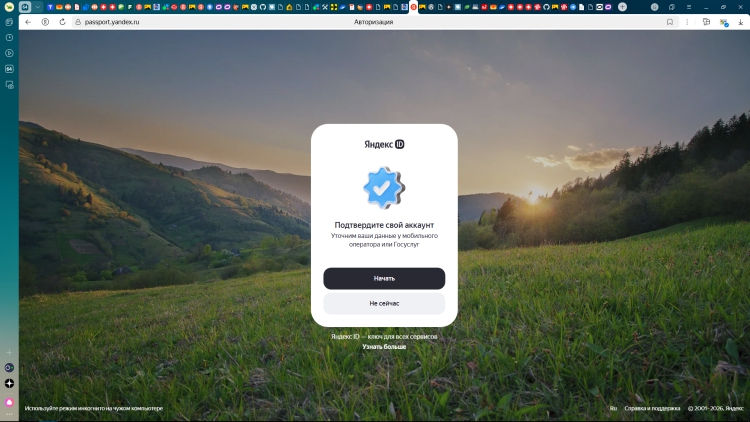Open a new tab with the plus button
Viewport: 750px width, 422px height.
(x=622, y=7)
